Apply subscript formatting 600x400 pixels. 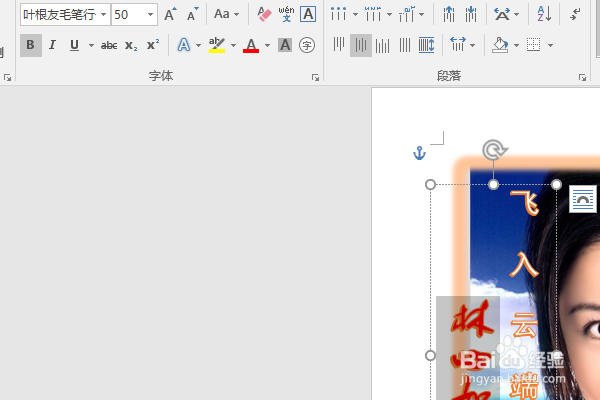131,45
